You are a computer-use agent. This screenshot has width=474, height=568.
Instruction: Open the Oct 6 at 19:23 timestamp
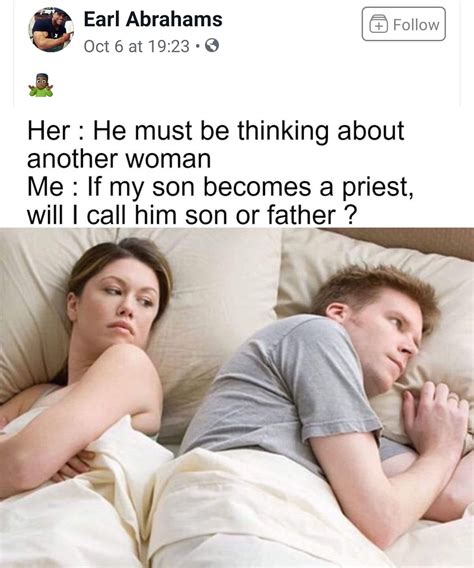pyautogui.click(x=137, y=46)
